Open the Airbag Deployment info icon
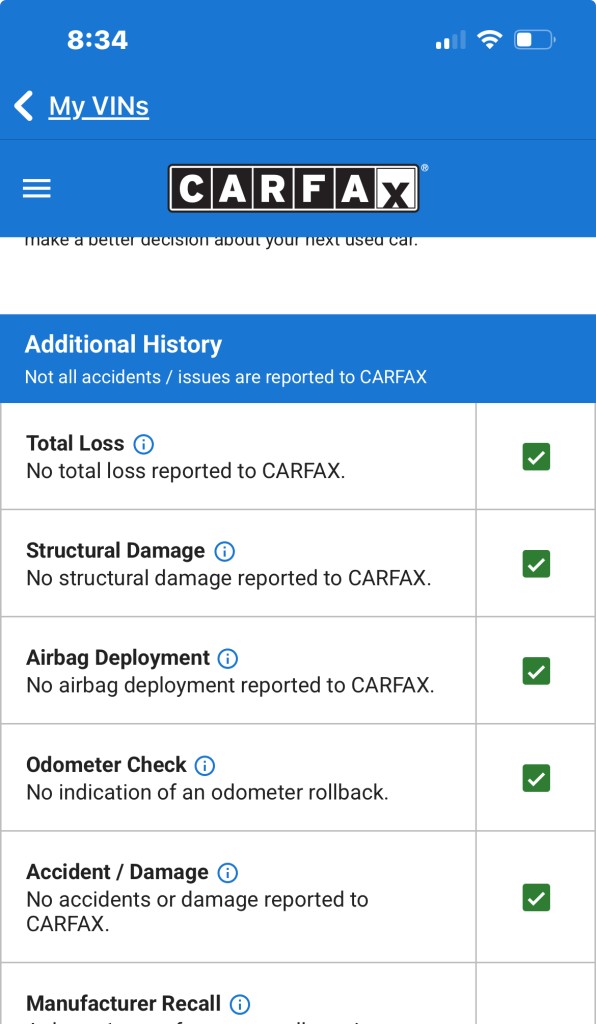The width and height of the screenshot is (596, 1024). pos(227,658)
